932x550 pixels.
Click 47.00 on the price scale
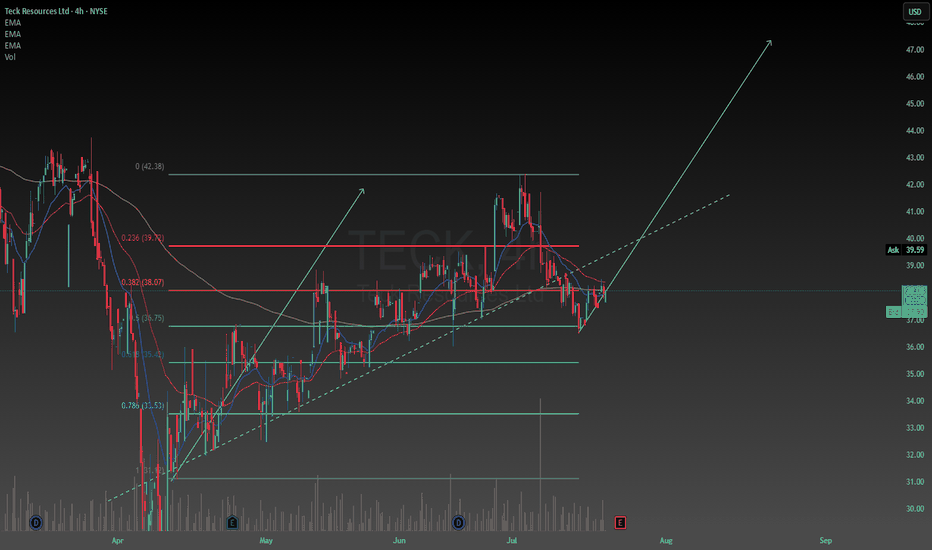point(915,50)
